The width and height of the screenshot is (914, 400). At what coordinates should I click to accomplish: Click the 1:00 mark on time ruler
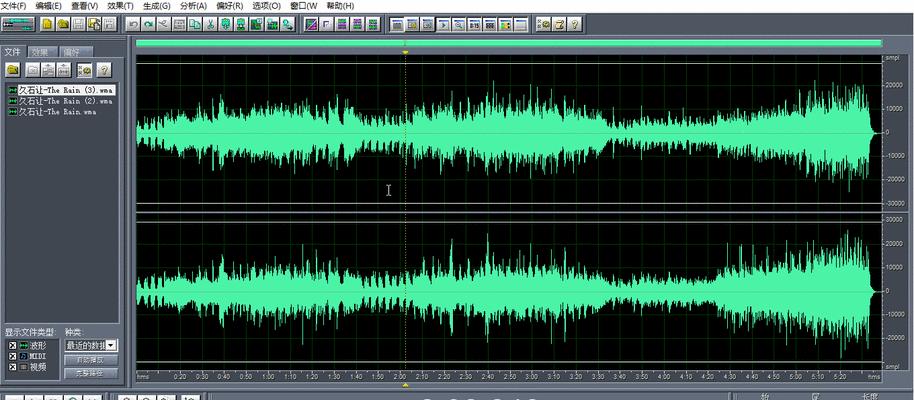tap(268, 377)
